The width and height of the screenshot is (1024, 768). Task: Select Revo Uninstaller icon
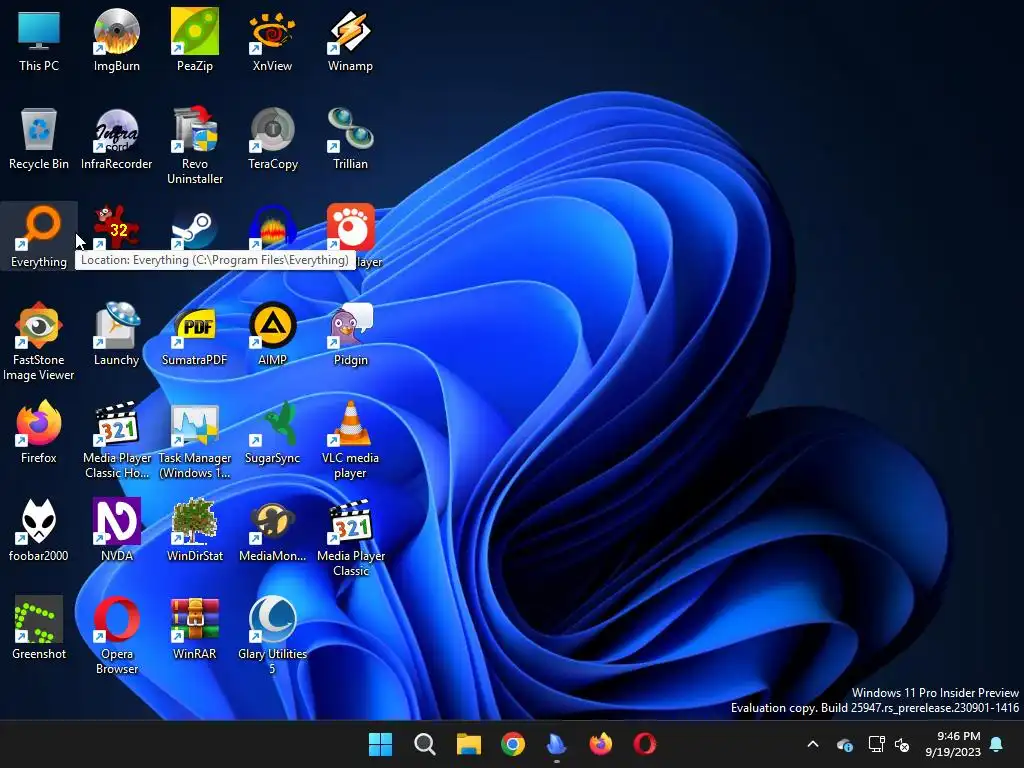point(195,145)
